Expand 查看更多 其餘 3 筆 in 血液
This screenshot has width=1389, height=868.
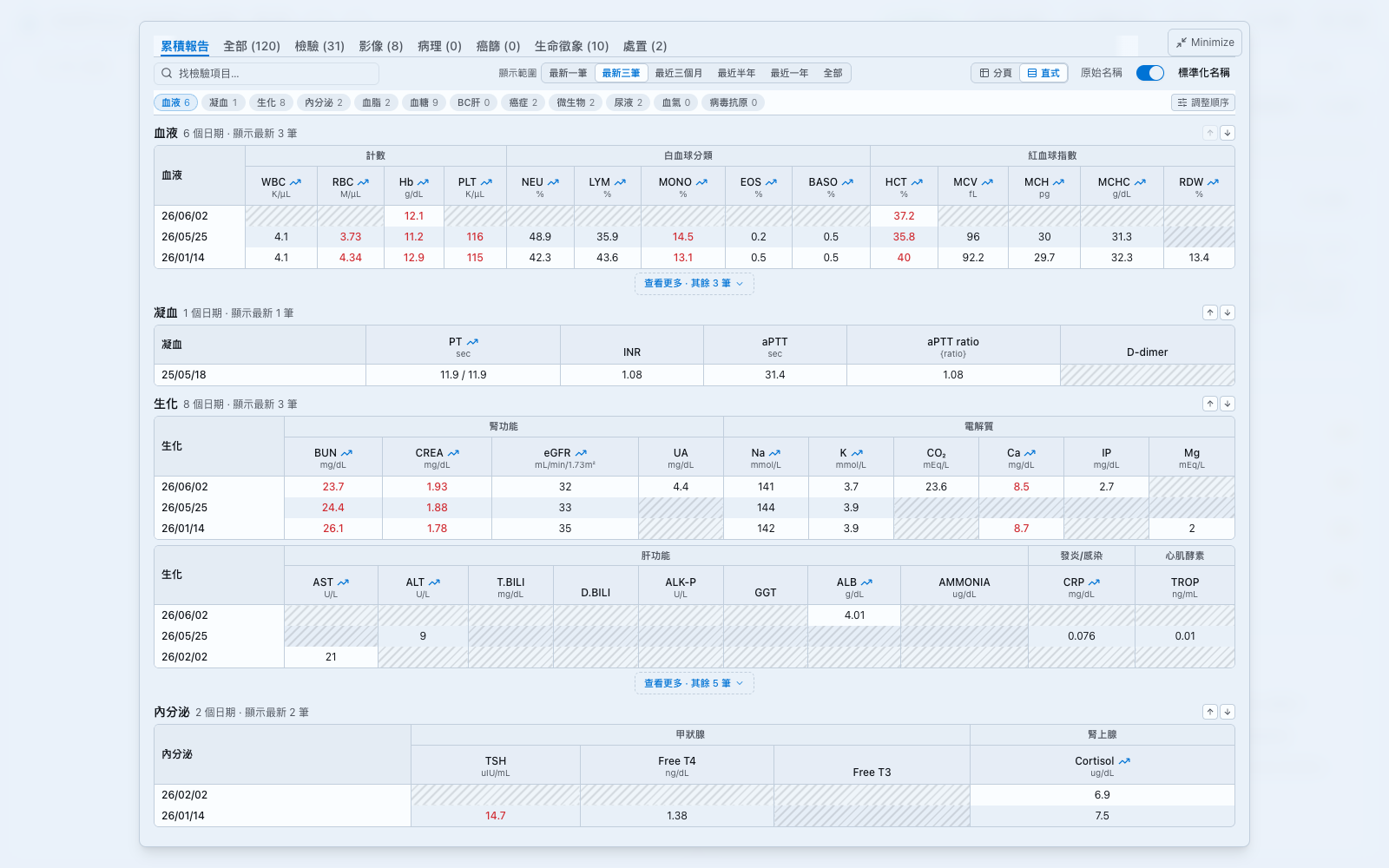pyautogui.click(x=694, y=284)
